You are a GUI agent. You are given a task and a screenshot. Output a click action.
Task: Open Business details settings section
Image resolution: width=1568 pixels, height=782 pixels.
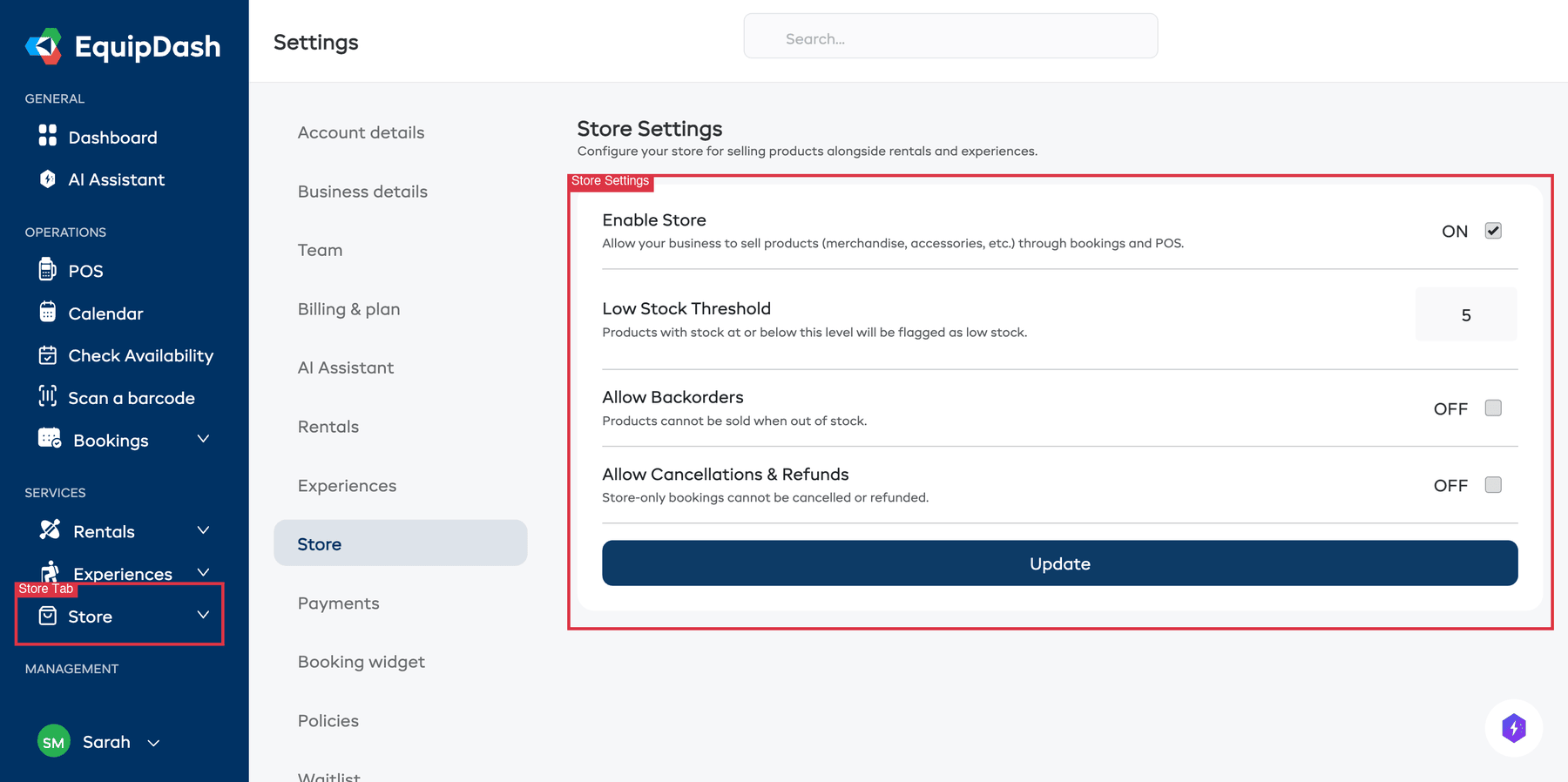pos(362,192)
